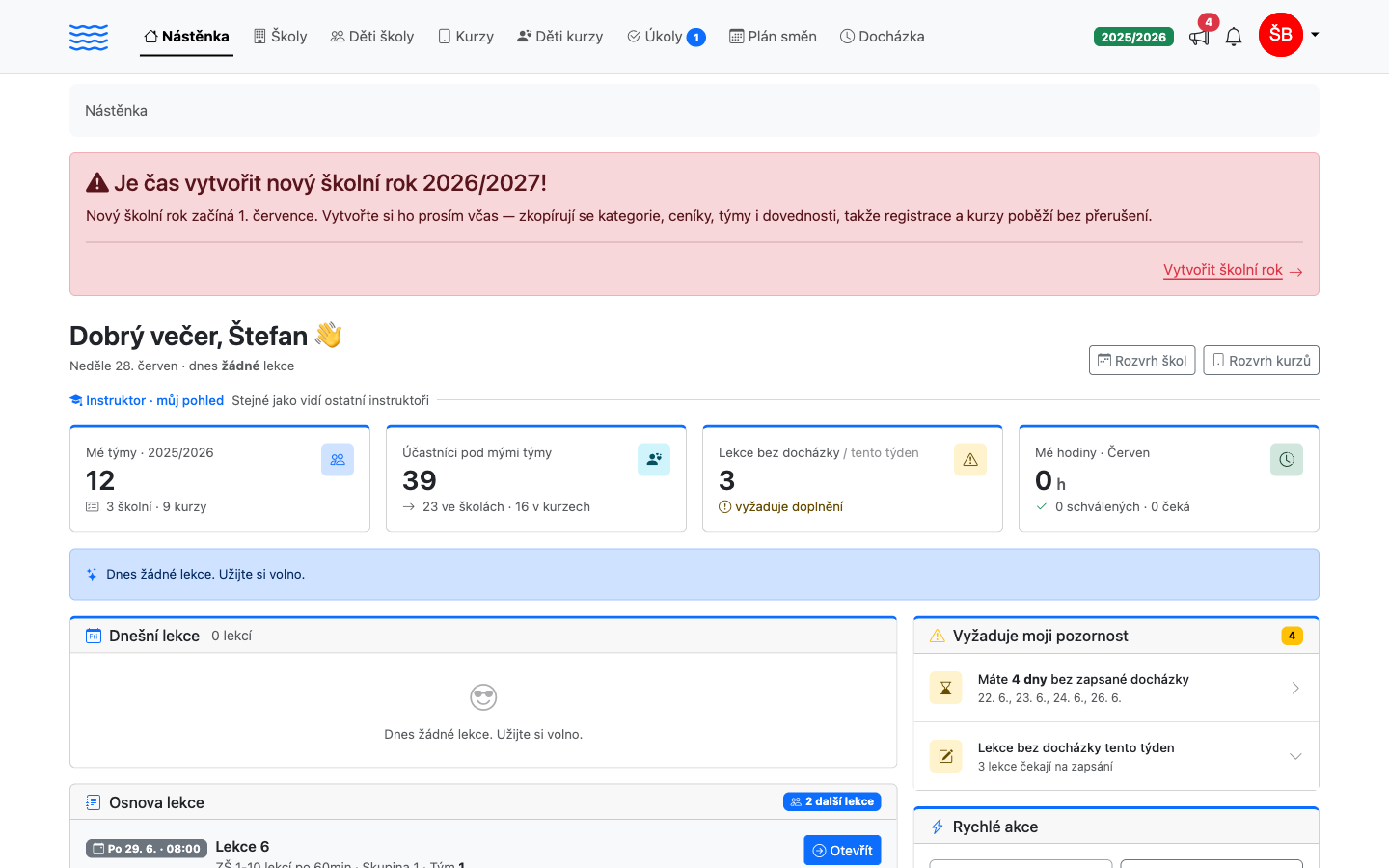Image resolution: width=1389 pixels, height=868 pixels.
Task: Click the participants icon in Účastníci card
Action: [x=654, y=460]
